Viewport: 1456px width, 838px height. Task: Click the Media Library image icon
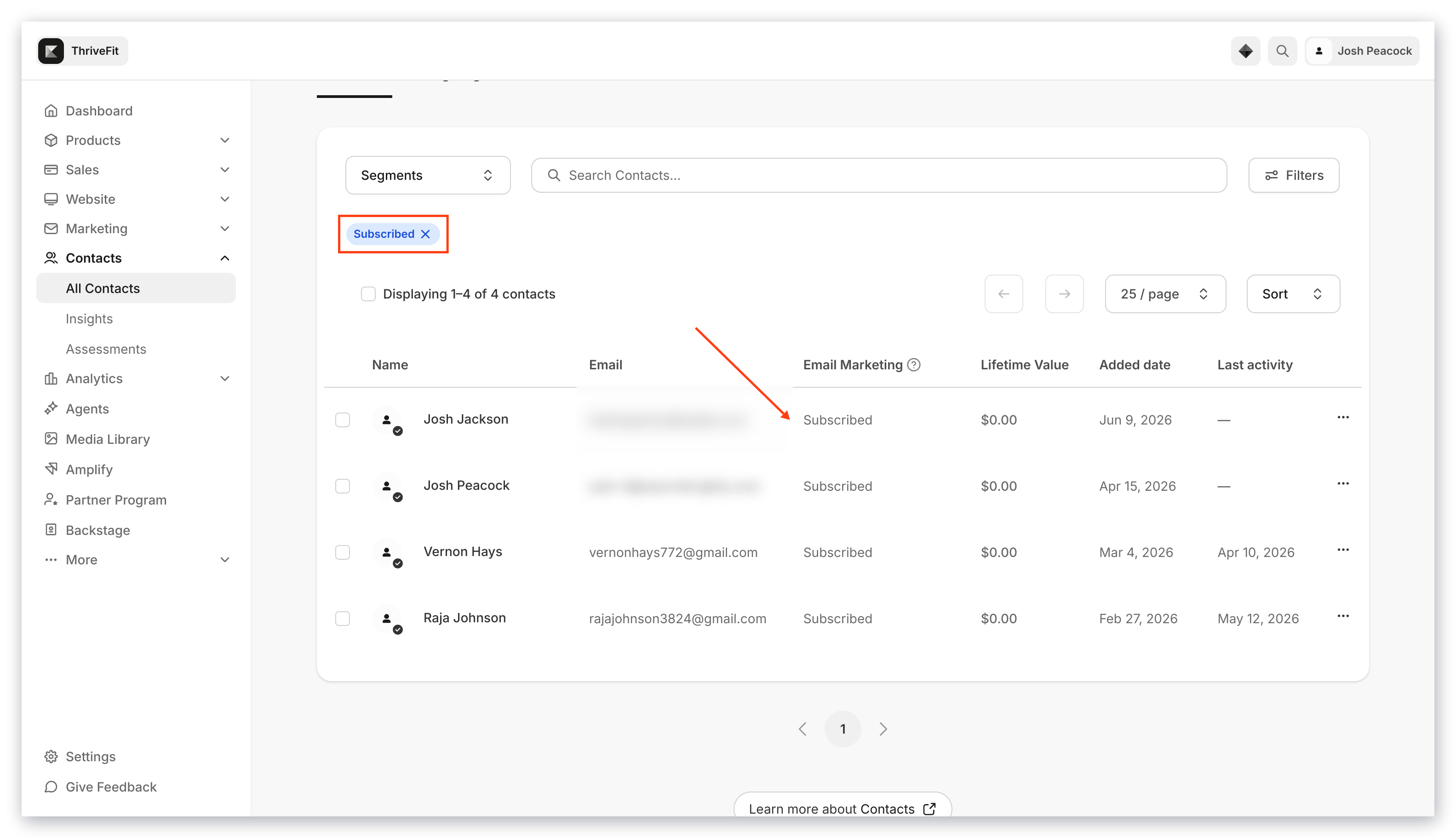(x=51, y=439)
